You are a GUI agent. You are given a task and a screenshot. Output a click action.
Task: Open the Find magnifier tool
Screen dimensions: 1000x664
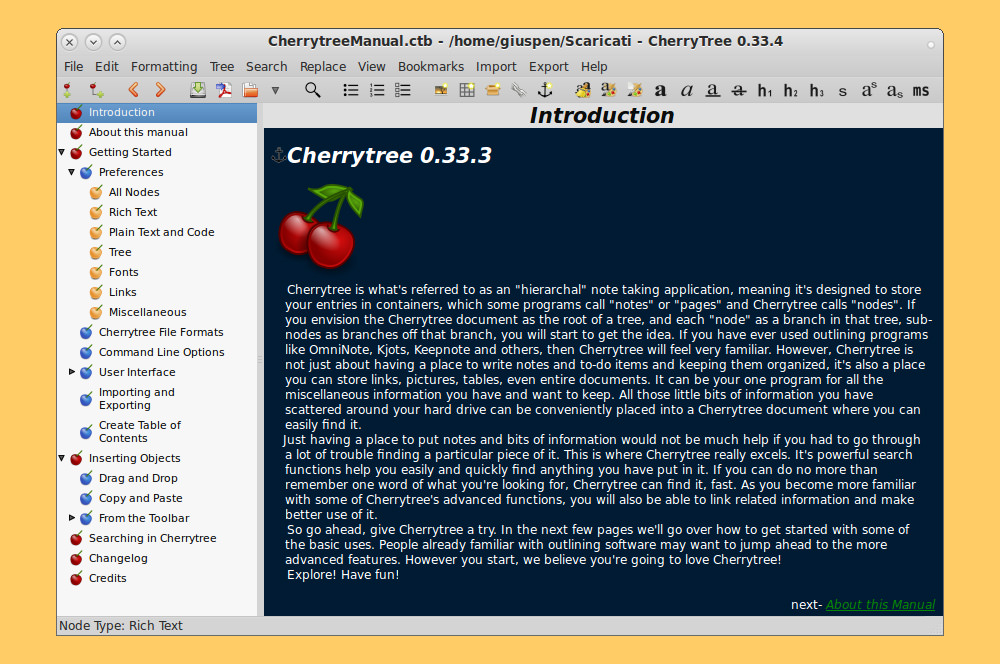313,90
